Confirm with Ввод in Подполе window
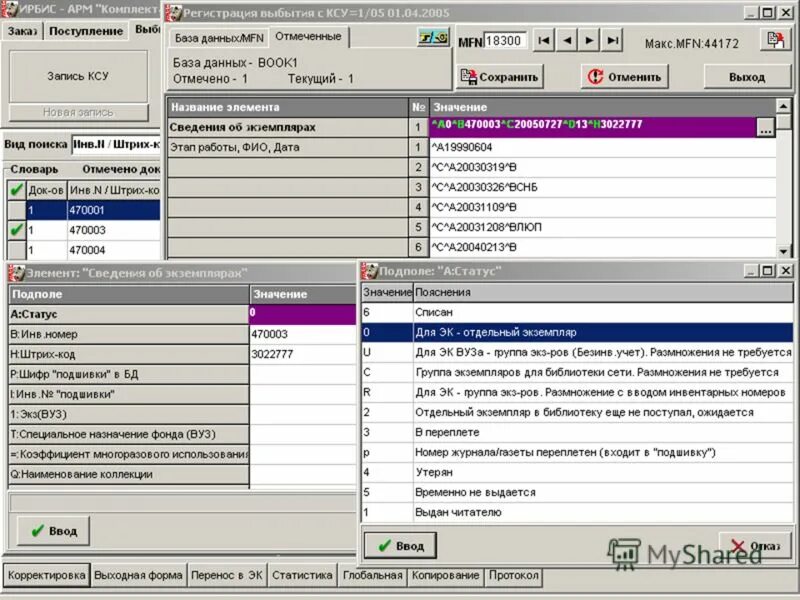The image size is (800, 600). (x=401, y=546)
